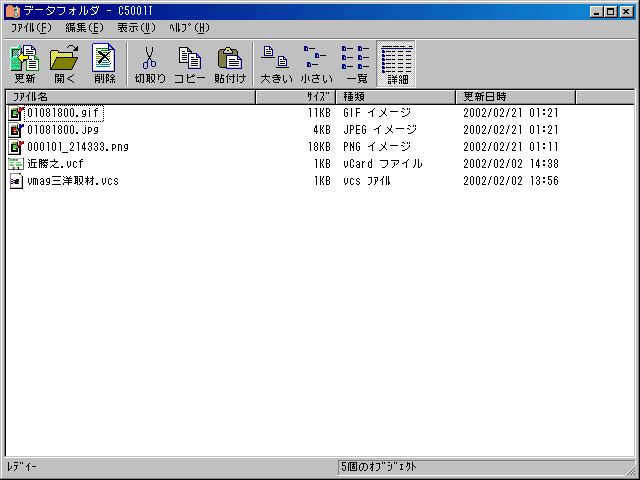This screenshot has width=640, height=480.
Task: Sort by ファイル名 column header
Action: click(130, 97)
